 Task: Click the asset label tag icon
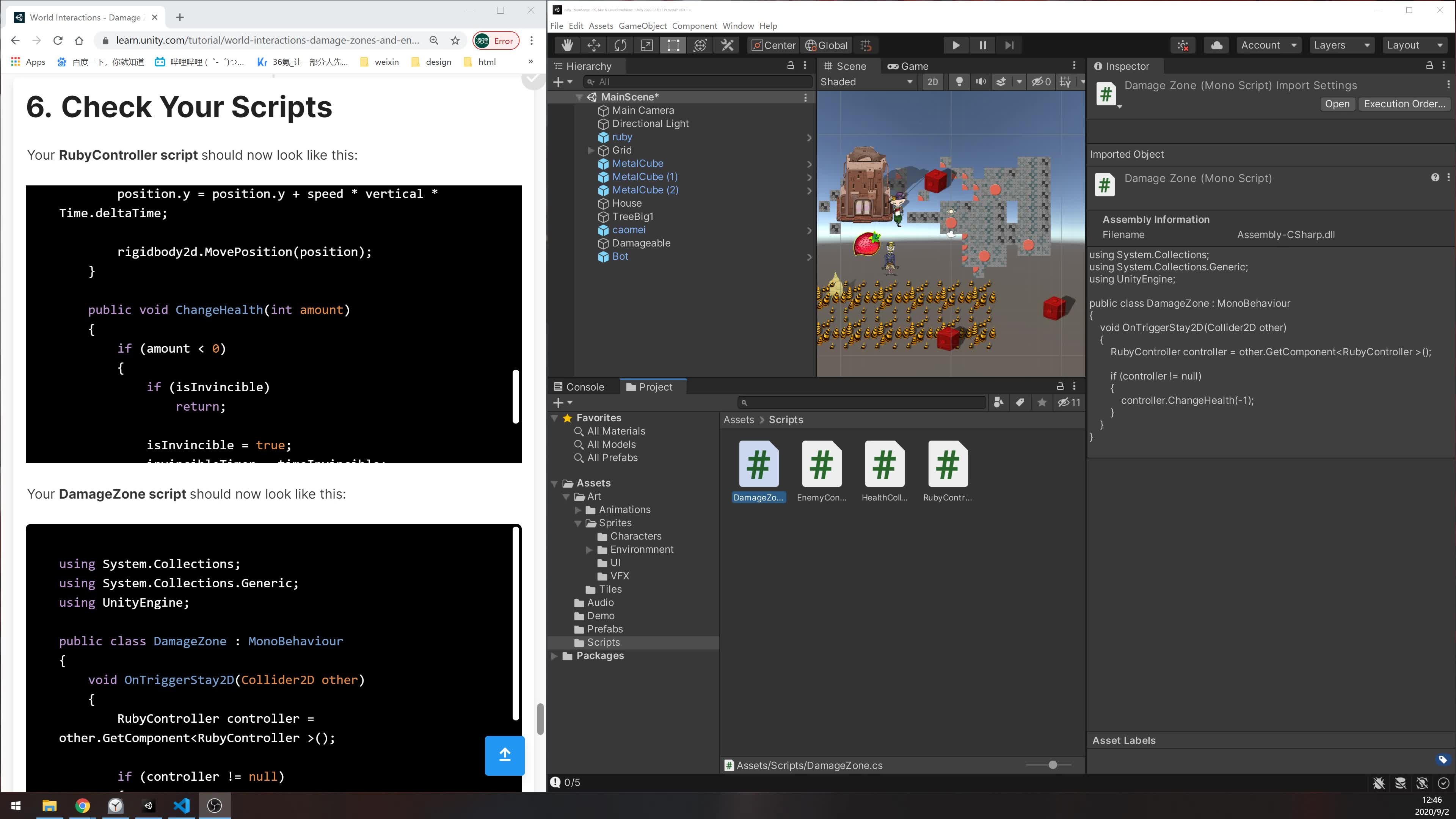tap(1442, 759)
